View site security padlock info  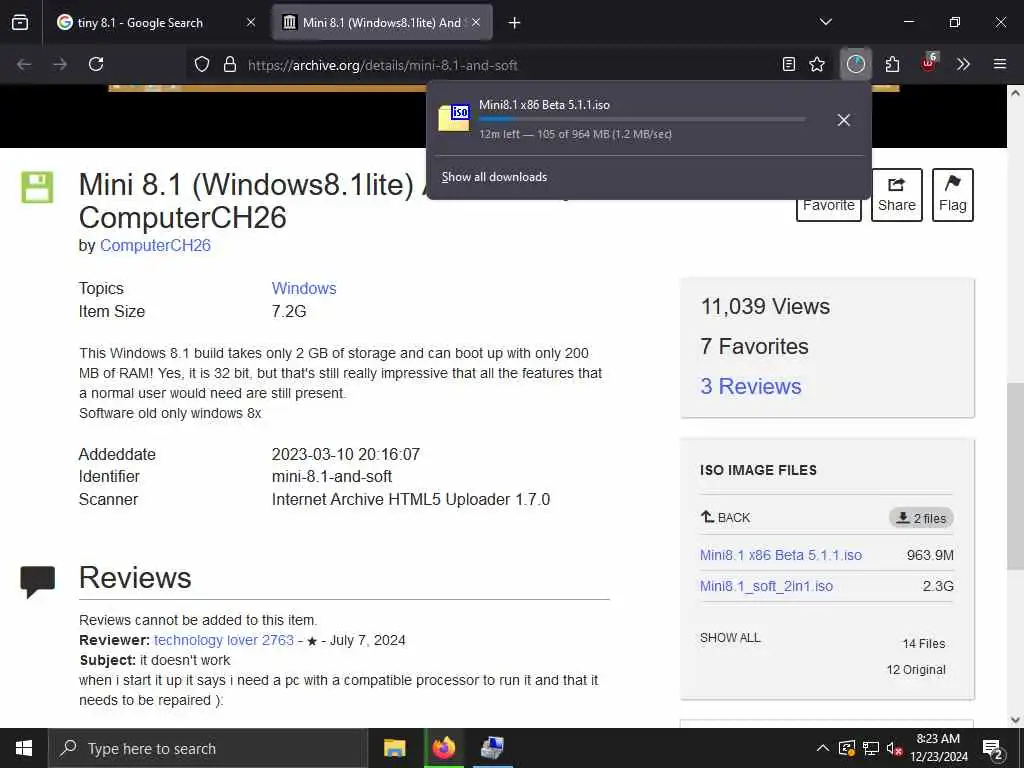[x=229, y=64]
